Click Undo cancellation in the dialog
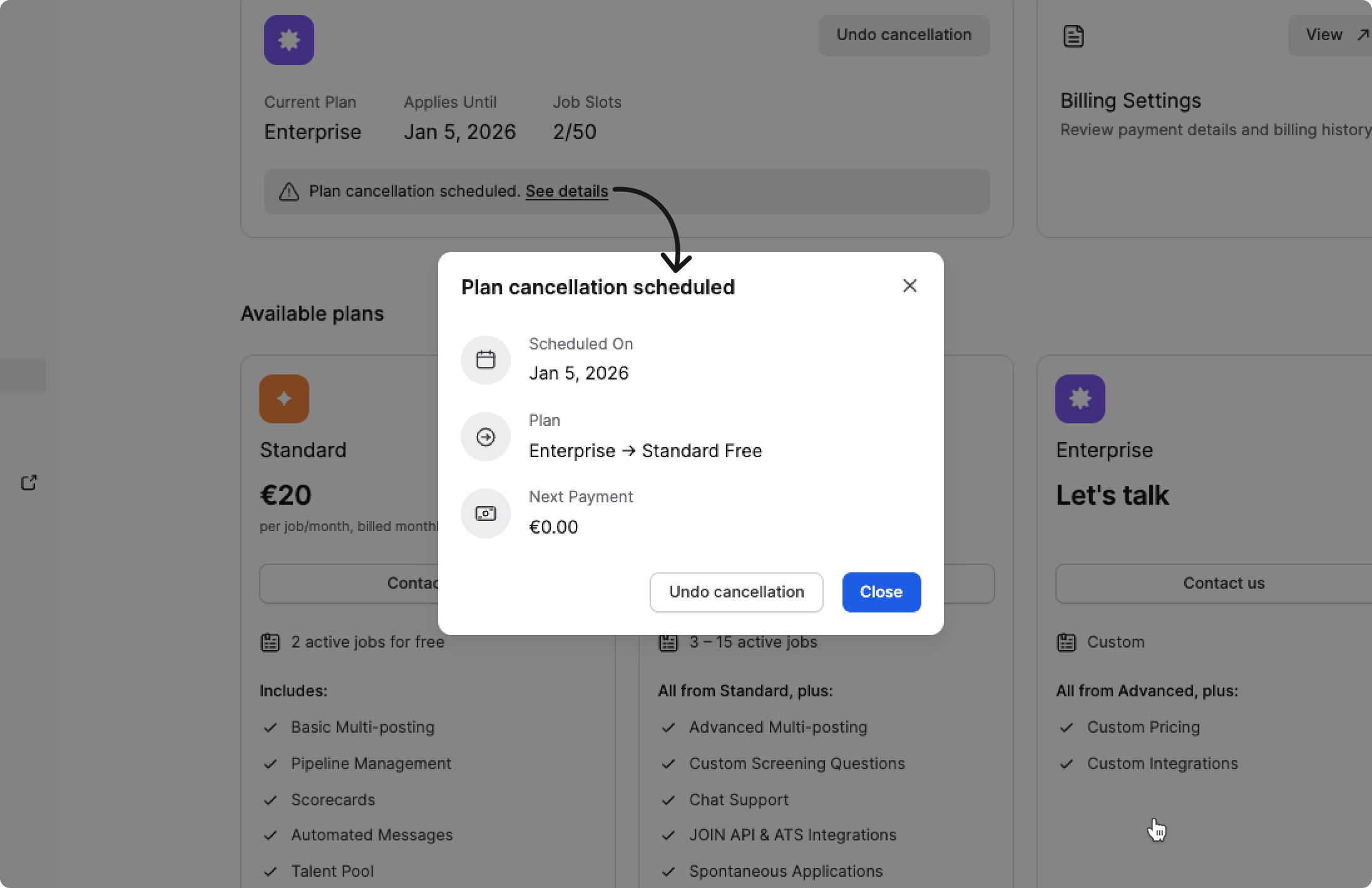The height and width of the screenshot is (888, 1372). click(x=736, y=592)
